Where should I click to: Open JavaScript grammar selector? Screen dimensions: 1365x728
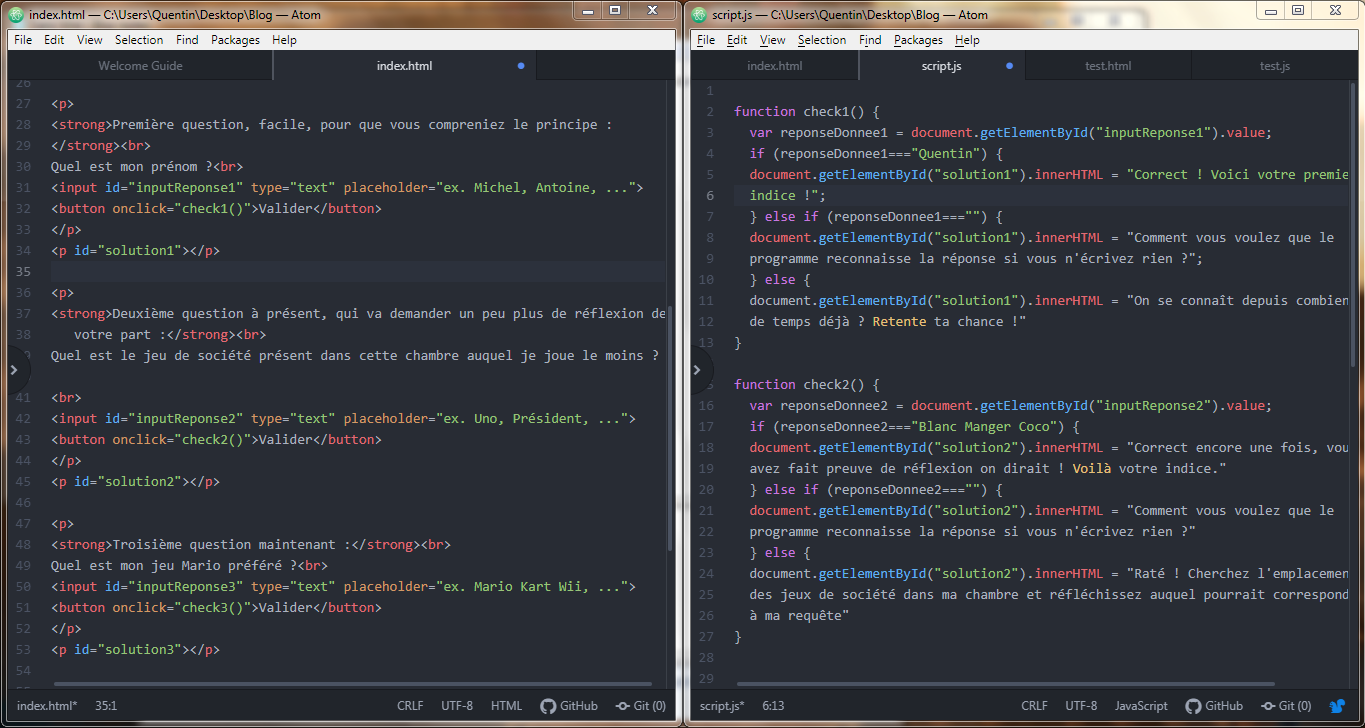[1141, 705]
